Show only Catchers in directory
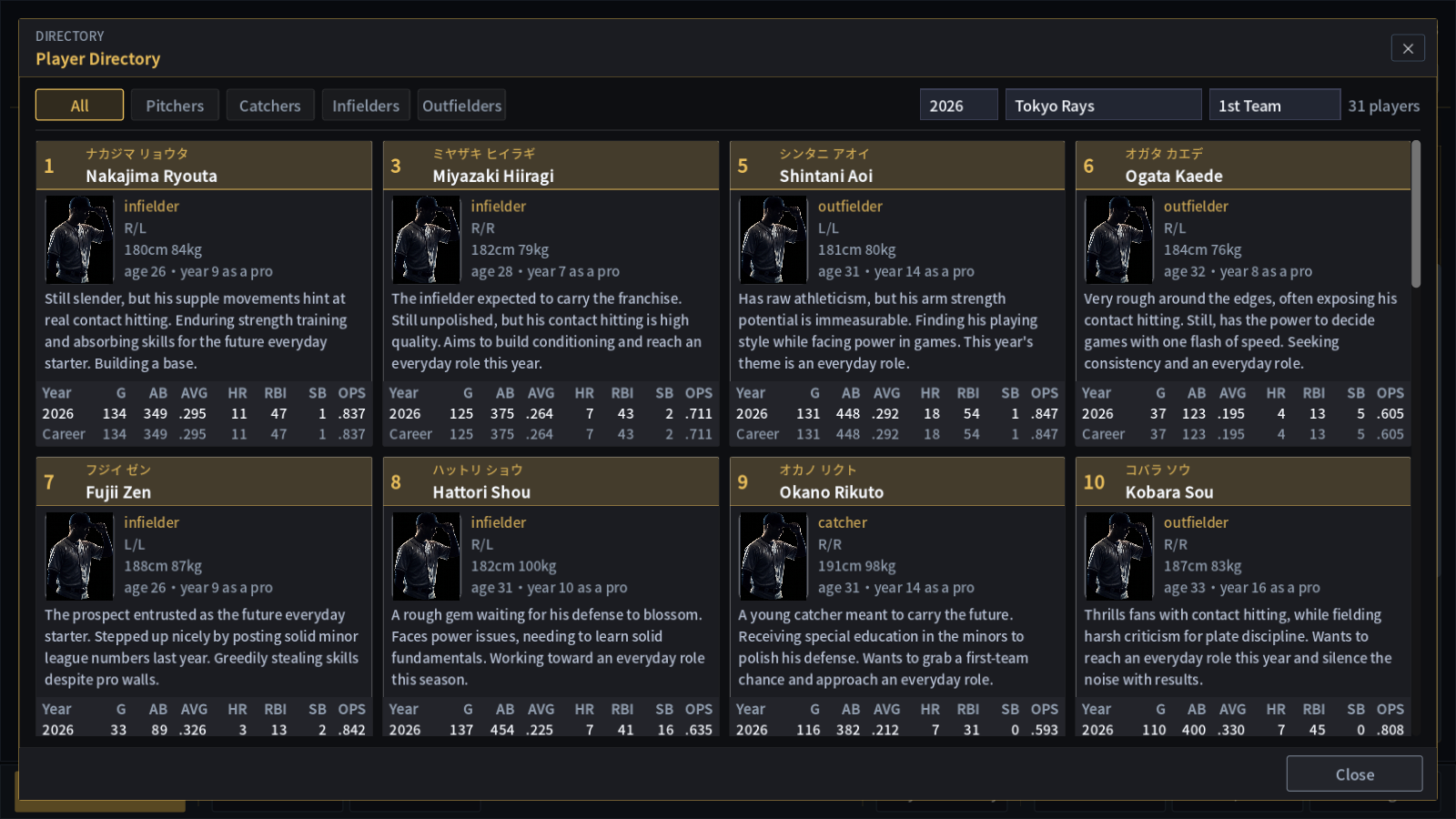The height and width of the screenshot is (819, 1456). click(x=270, y=106)
